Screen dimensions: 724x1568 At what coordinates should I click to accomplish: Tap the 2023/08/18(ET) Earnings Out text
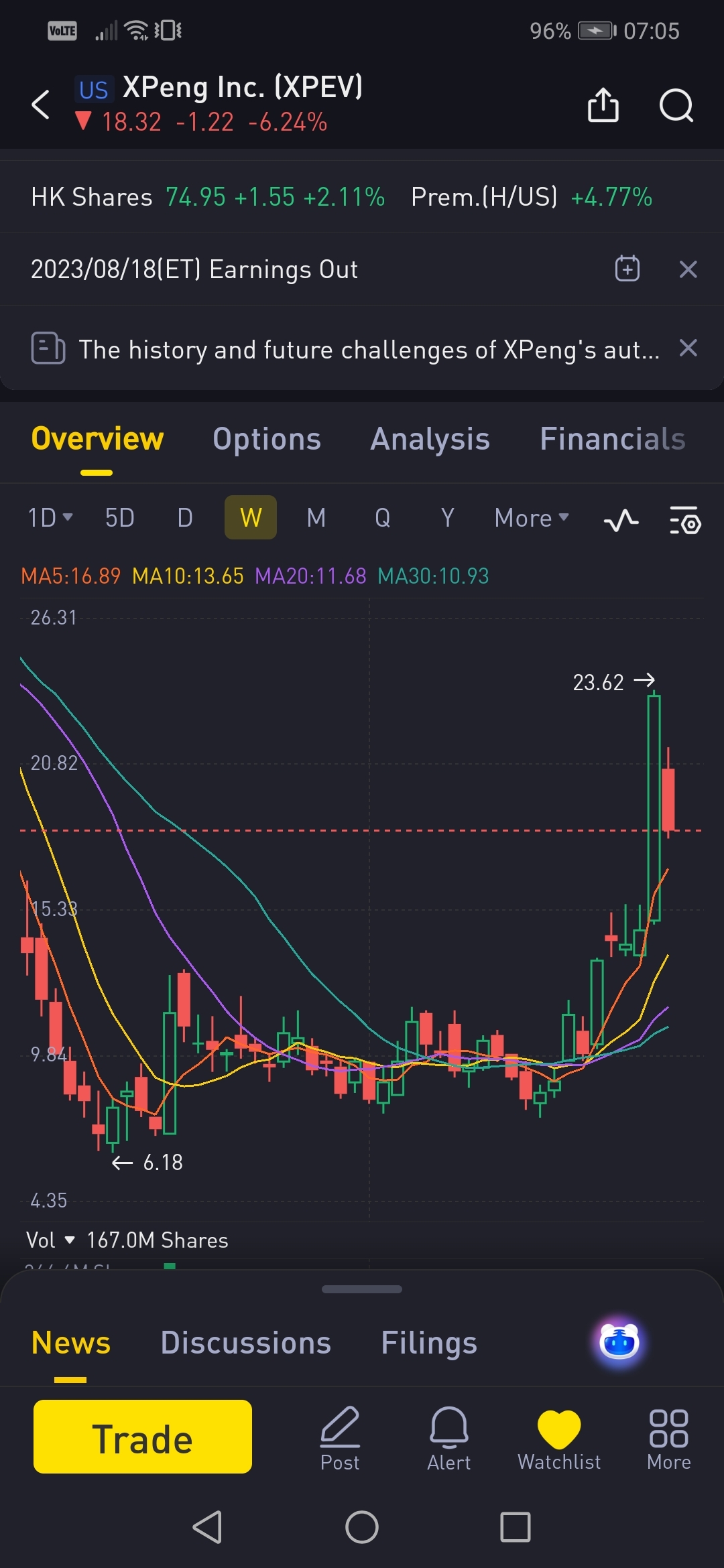[194, 269]
